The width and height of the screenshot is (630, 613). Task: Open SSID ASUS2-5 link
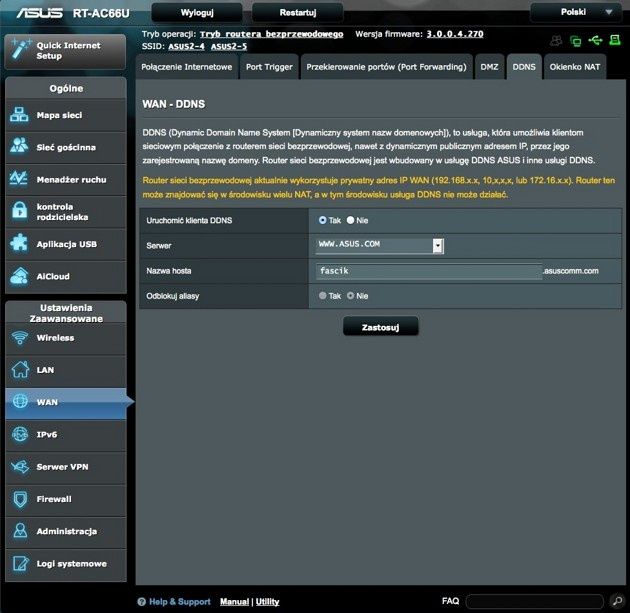pyautogui.click(x=229, y=47)
